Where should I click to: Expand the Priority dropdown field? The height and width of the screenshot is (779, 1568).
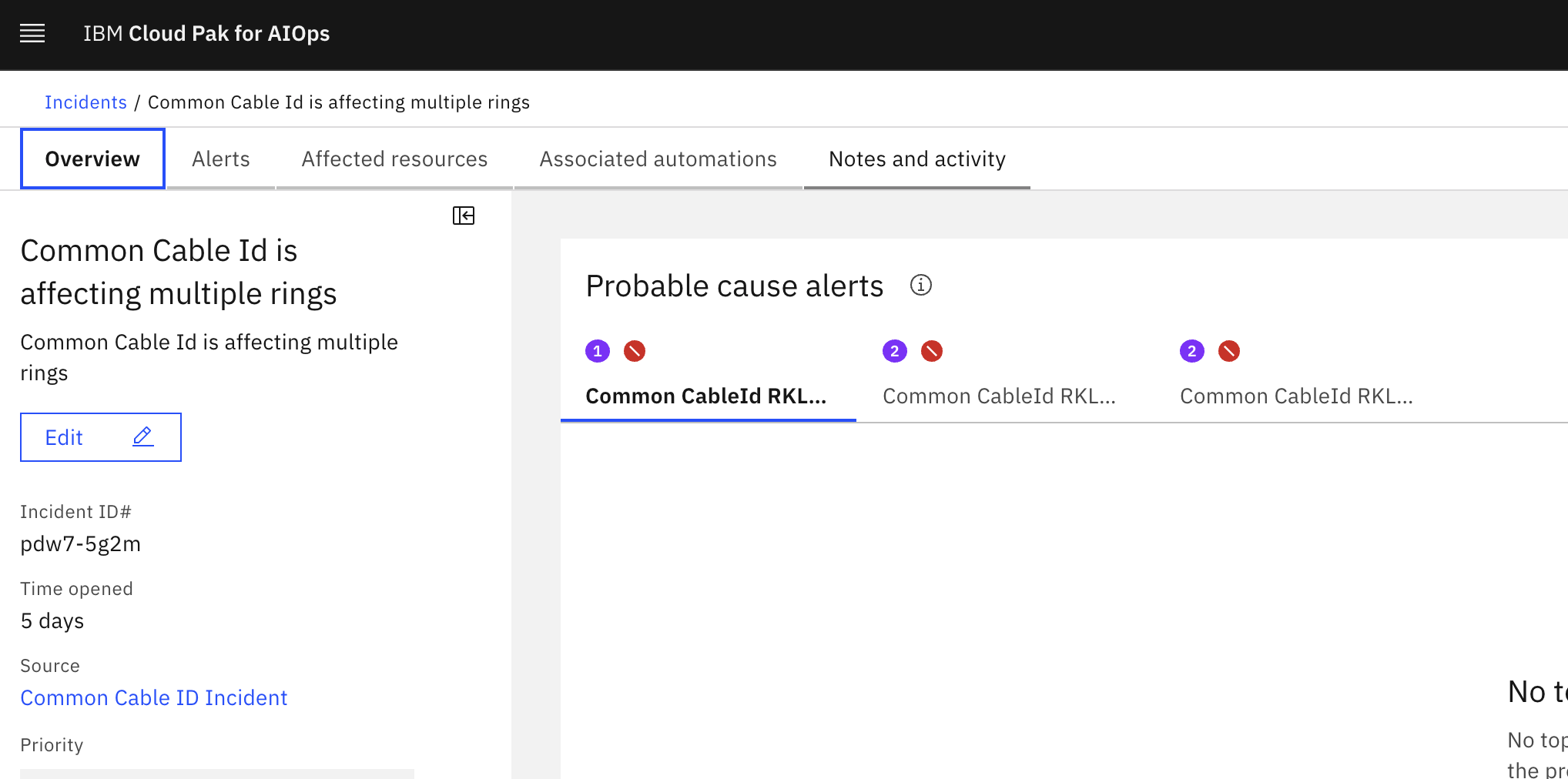(217, 772)
